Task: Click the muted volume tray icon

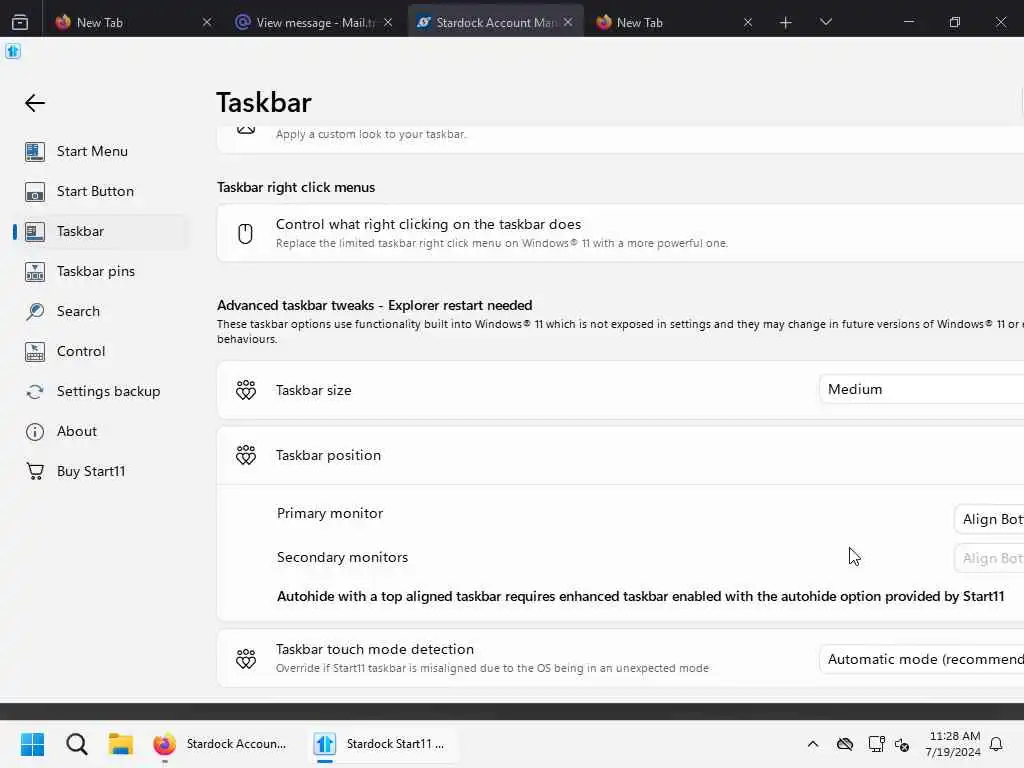Action: [903, 744]
